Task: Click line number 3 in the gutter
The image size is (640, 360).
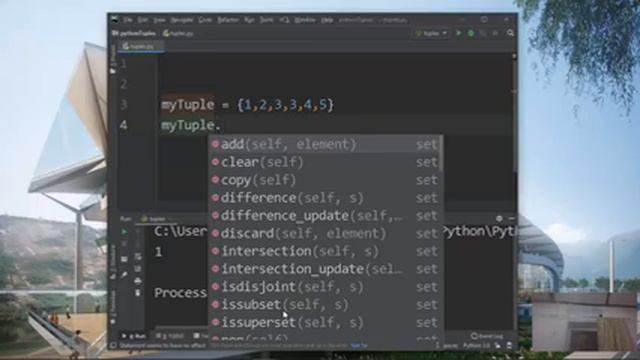Action: [124, 104]
